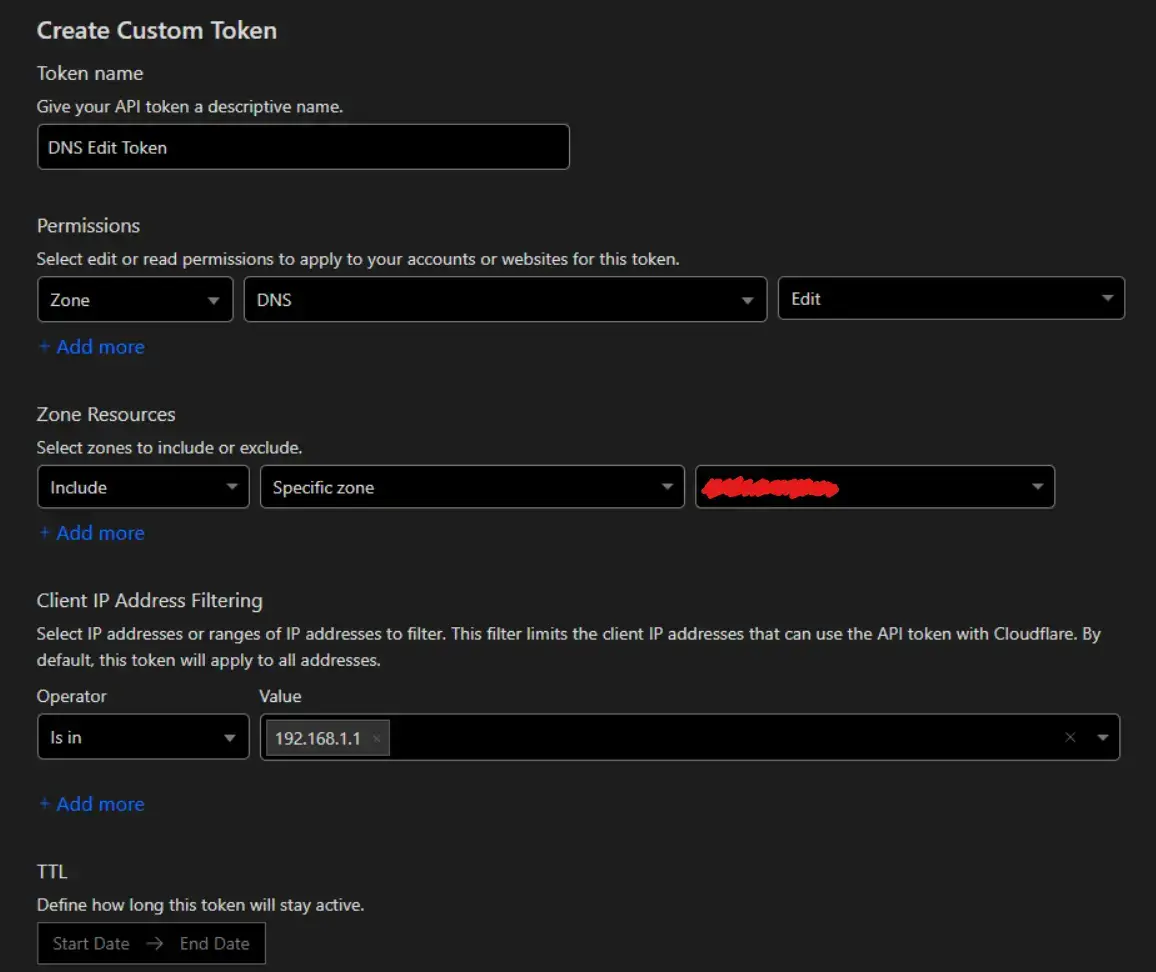
Task: Change the Edit access level dropdown
Action: (951, 298)
